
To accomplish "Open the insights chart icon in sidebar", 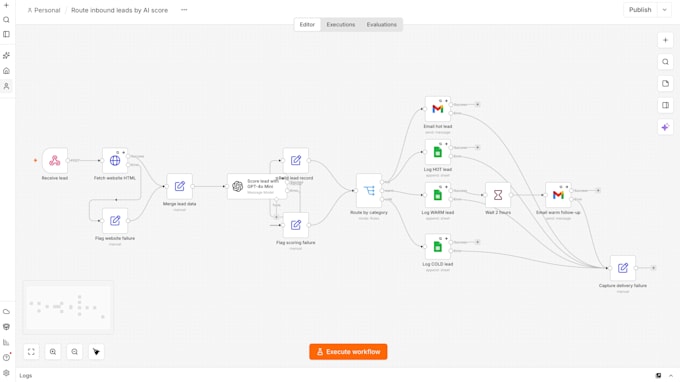I will click(6, 343).
